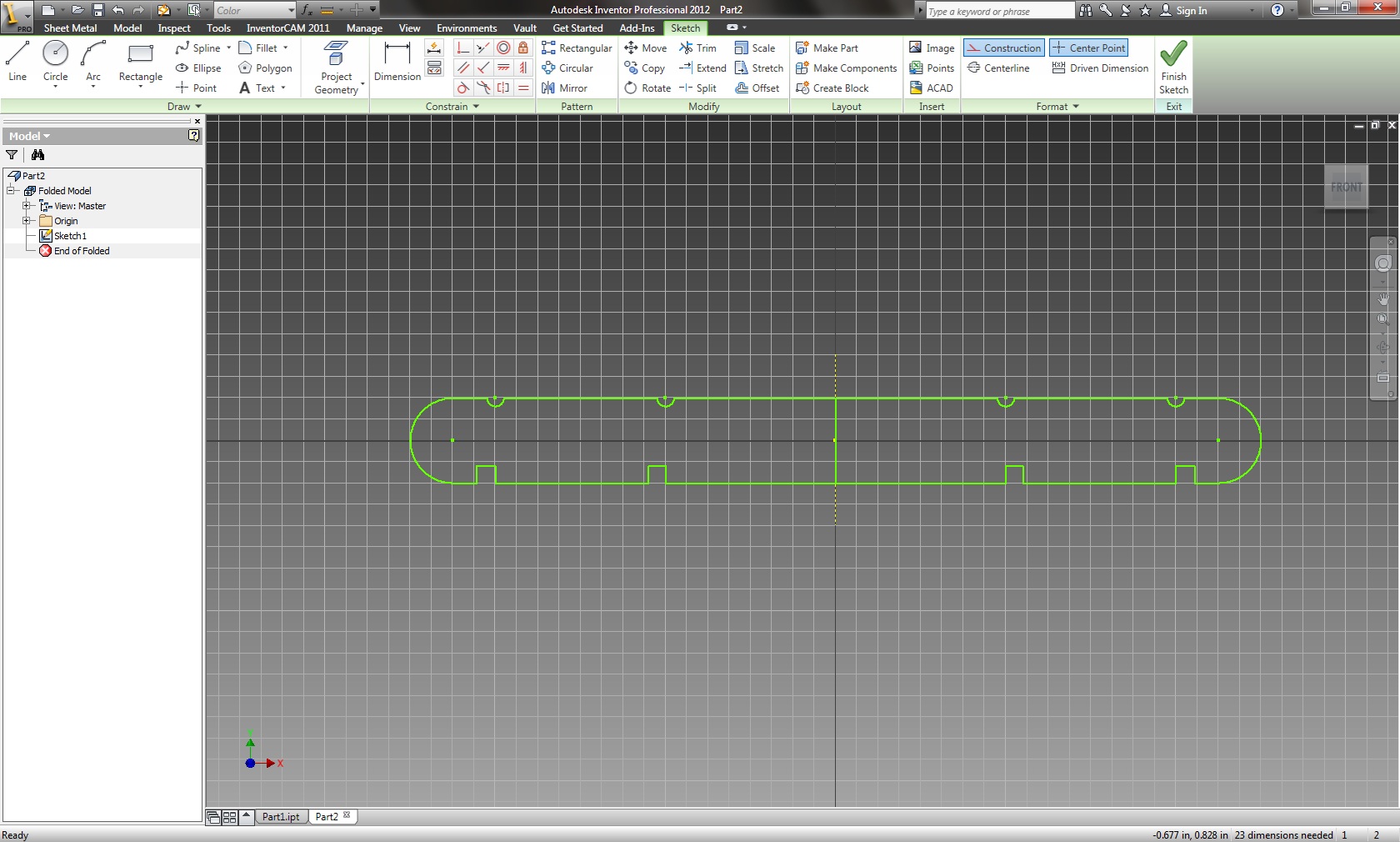Toggle Center Point format

(1089, 48)
